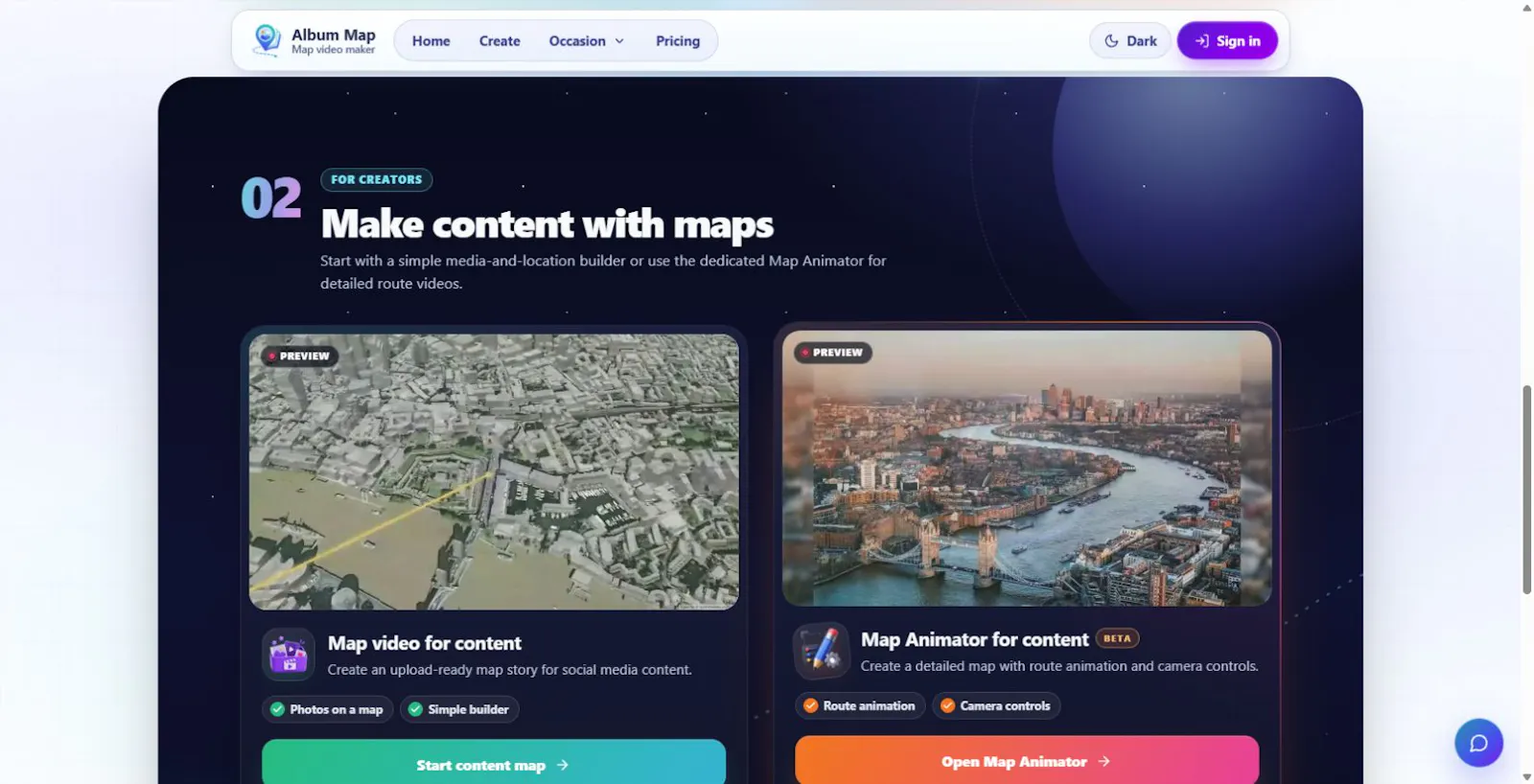Click the FOR CREATORS badge
The width and height of the screenshot is (1534, 784).
coord(377,179)
